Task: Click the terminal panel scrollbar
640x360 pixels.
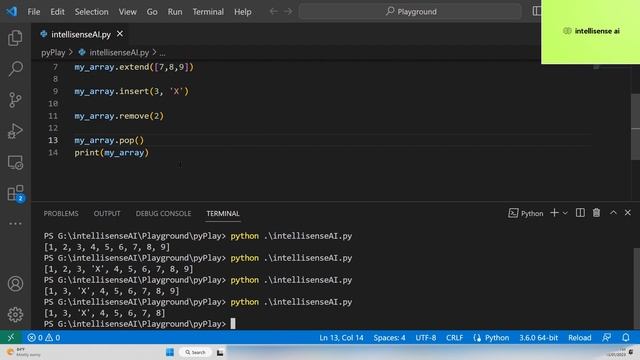Action: [636, 288]
